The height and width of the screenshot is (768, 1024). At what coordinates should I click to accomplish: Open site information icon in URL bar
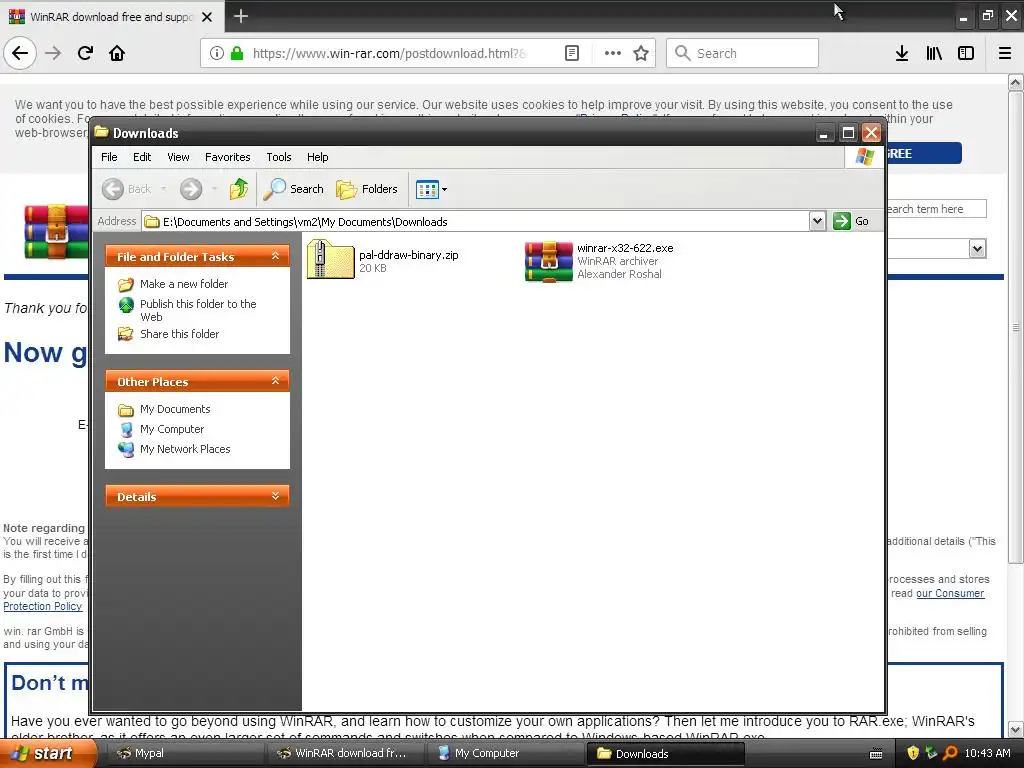(x=216, y=53)
